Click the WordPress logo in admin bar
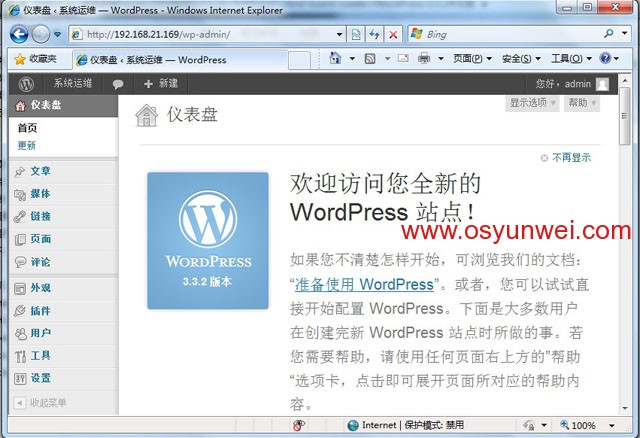Viewport: 640px width, 438px height. click(x=26, y=84)
